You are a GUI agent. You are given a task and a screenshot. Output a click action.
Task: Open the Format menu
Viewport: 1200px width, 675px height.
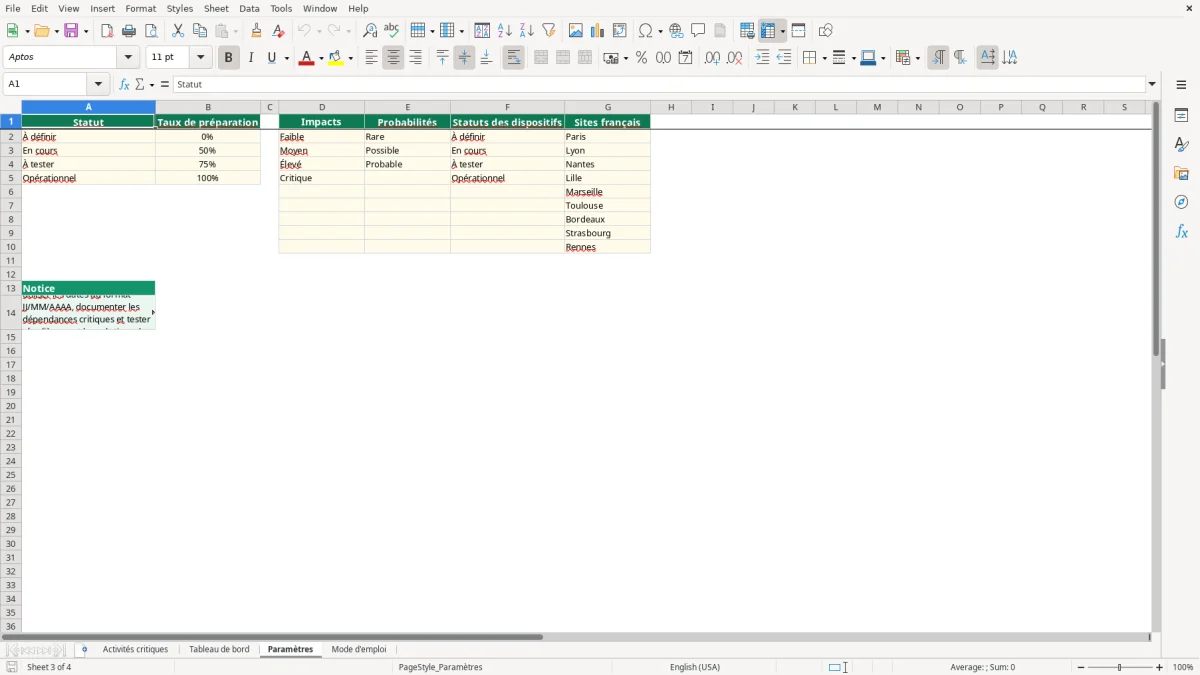click(141, 8)
